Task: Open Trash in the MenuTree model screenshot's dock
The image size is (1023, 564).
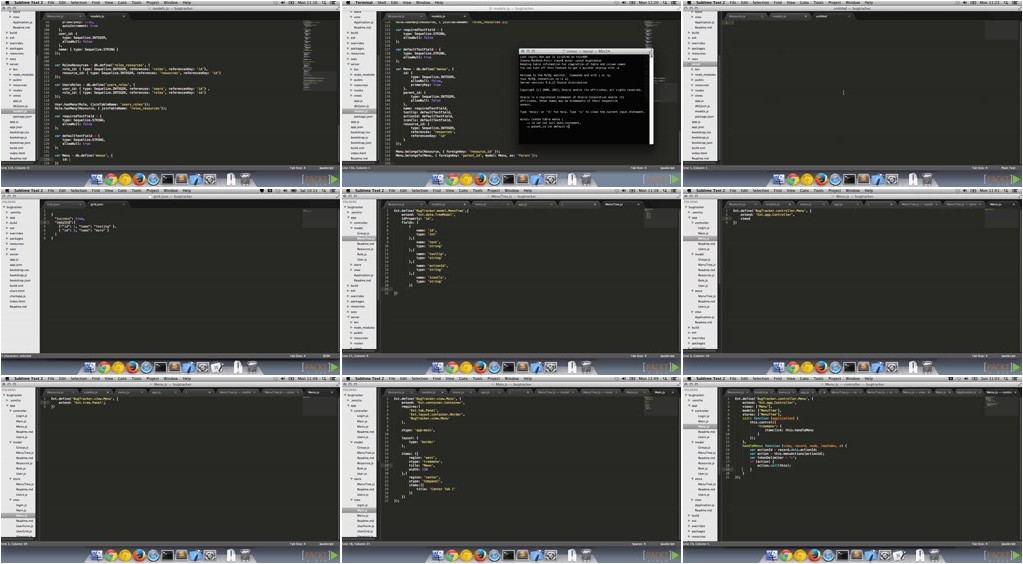Action: point(587,368)
